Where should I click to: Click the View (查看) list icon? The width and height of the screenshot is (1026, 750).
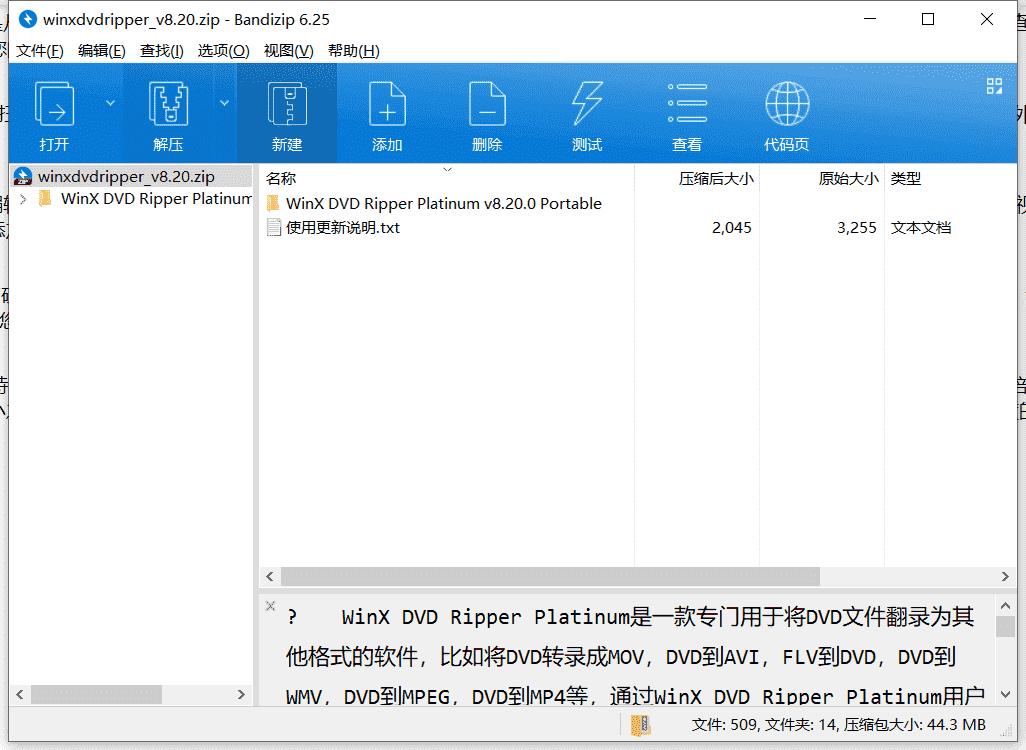687,103
